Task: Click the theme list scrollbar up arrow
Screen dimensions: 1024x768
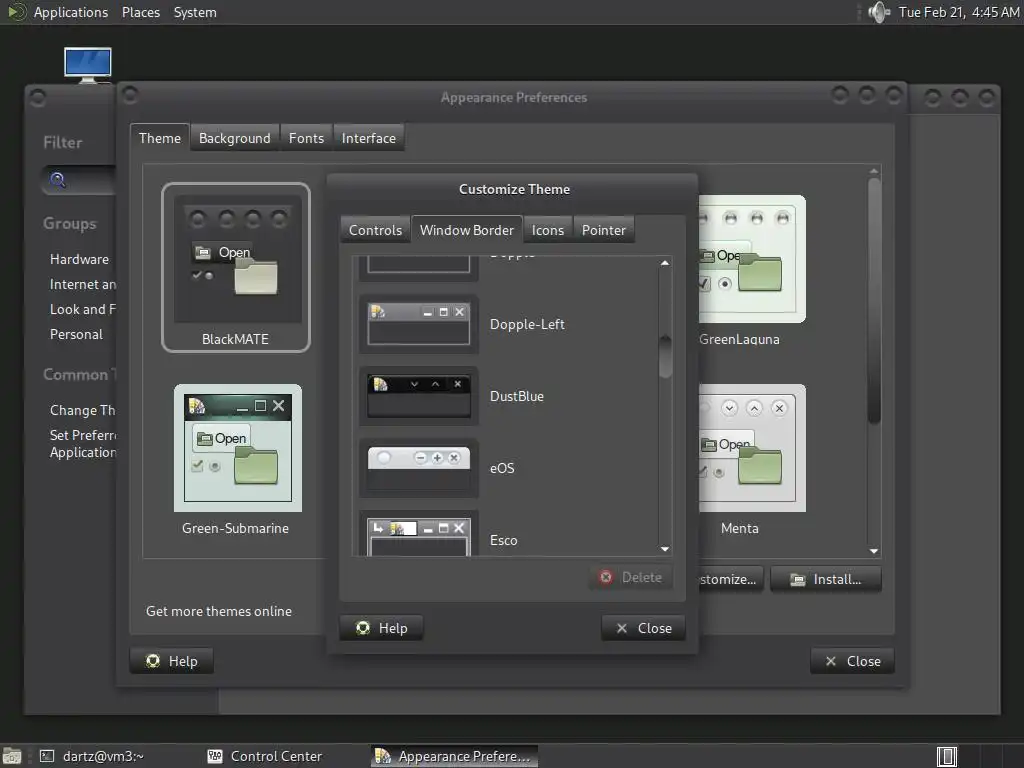Action: point(874,172)
